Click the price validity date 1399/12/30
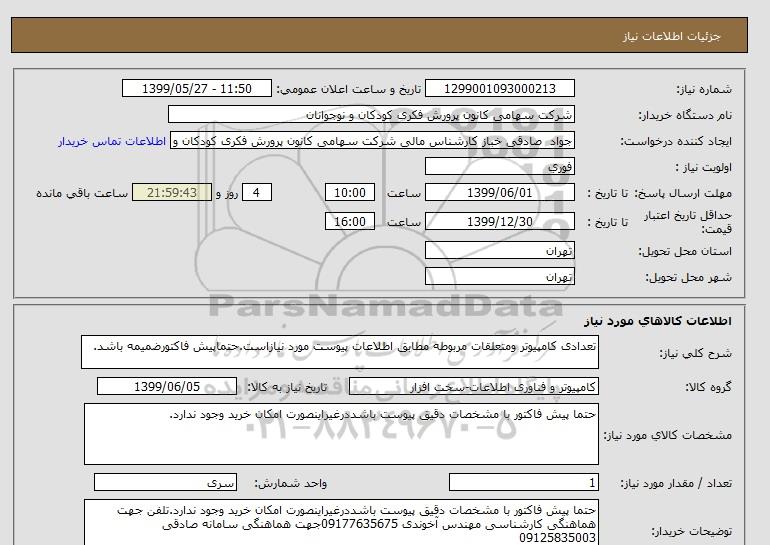 click(500, 221)
